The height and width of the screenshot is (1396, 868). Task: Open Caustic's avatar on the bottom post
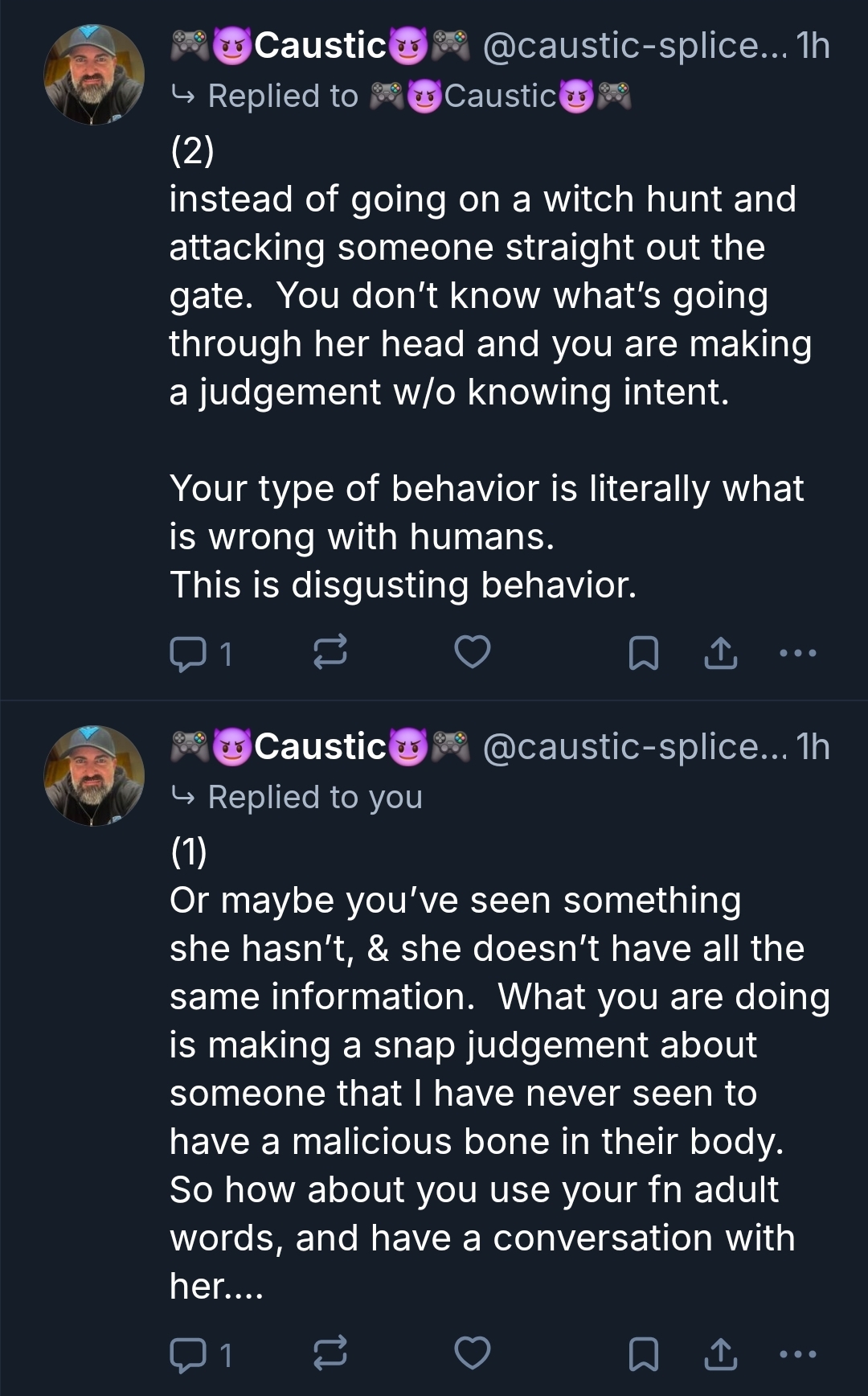pyautogui.click(x=94, y=776)
